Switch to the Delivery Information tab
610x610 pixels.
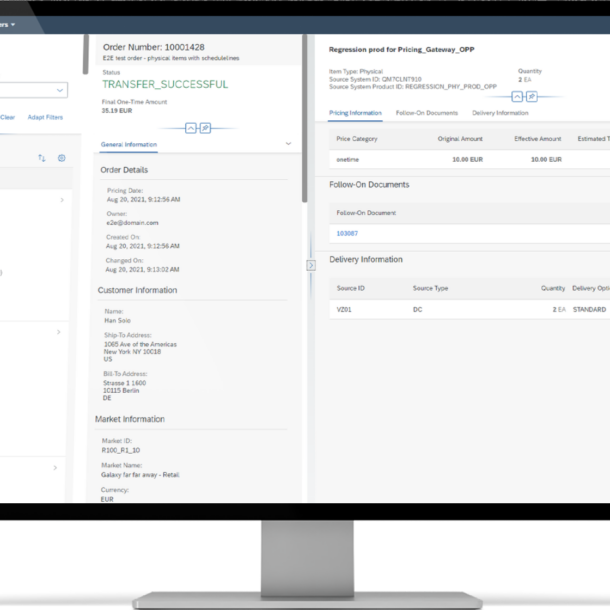click(500, 113)
